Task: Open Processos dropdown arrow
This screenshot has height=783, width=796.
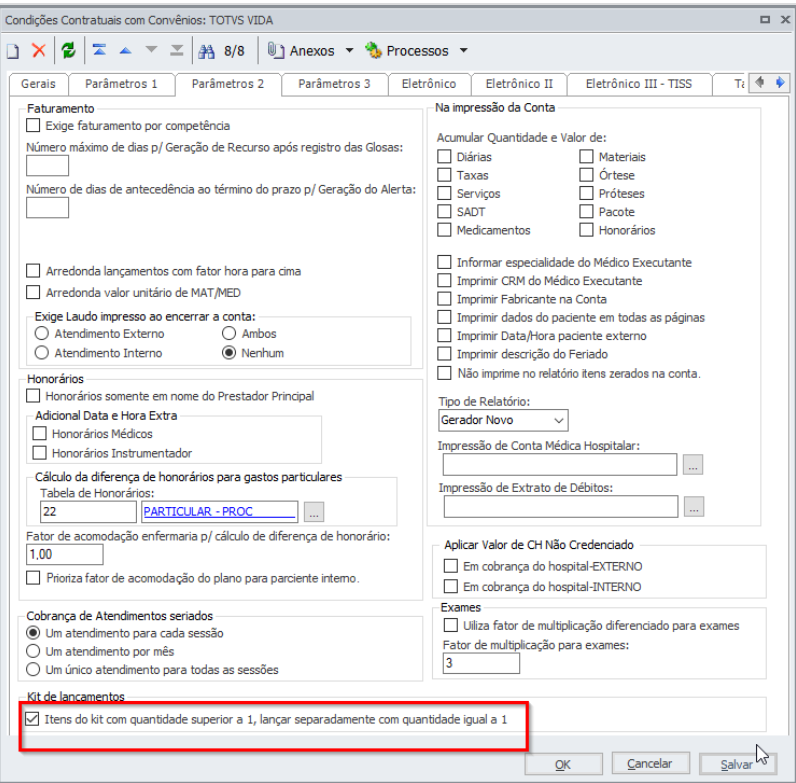Action: coord(463,50)
